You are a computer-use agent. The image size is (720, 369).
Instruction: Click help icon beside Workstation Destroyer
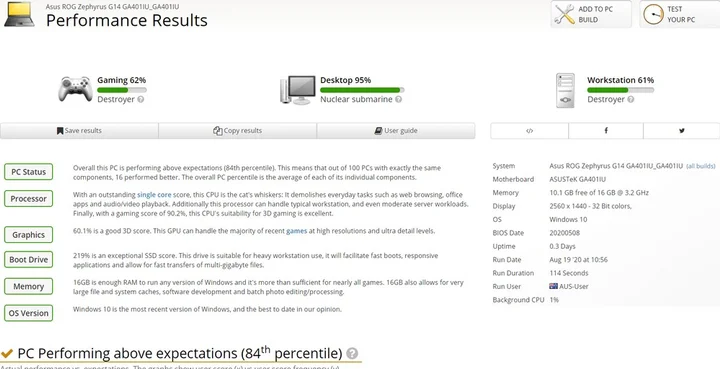coord(631,100)
